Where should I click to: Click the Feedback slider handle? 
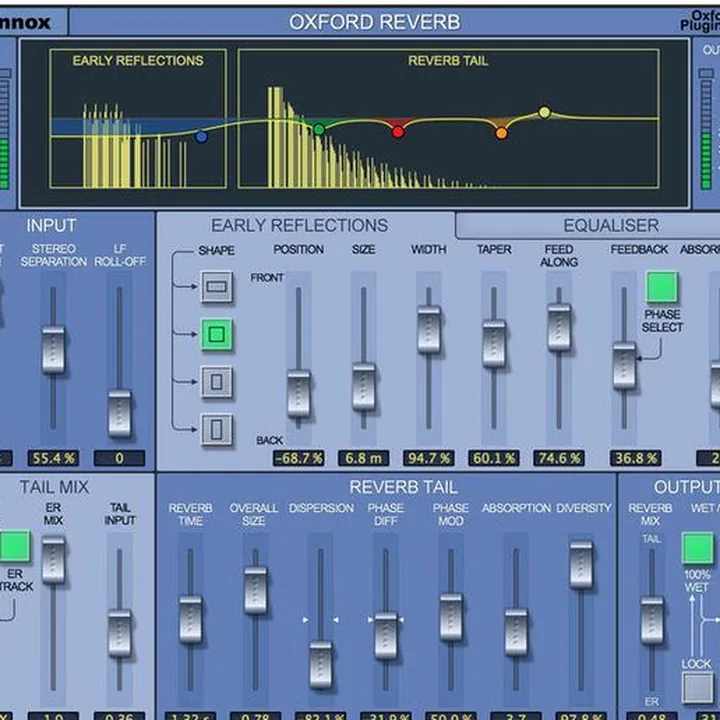coord(624,366)
